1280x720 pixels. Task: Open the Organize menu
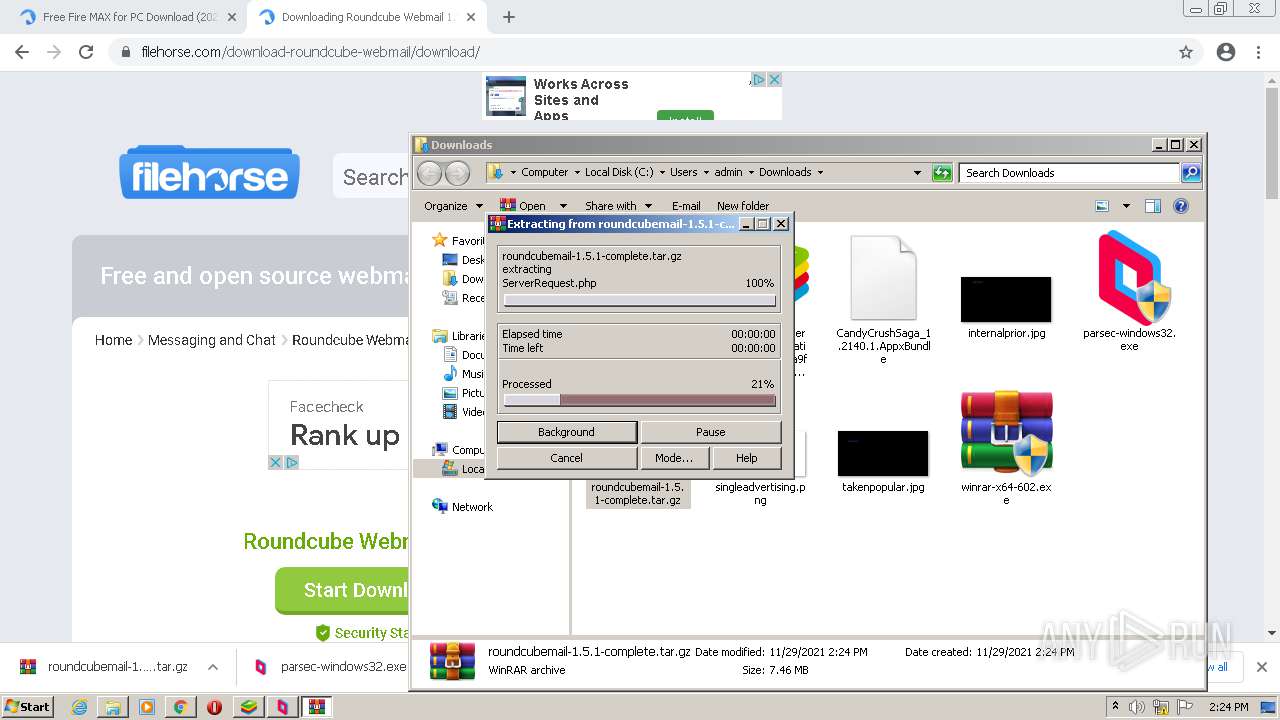(452, 206)
